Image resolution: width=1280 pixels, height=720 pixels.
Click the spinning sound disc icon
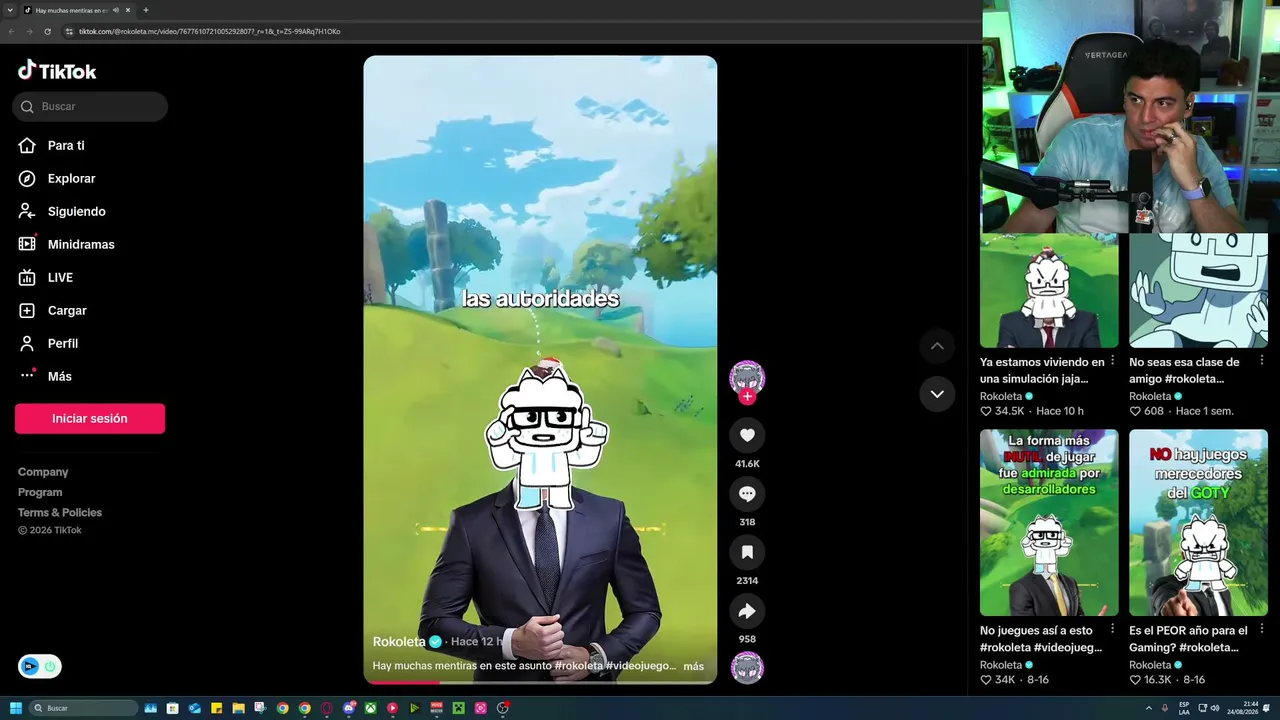pyautogui.click(x=747, y=667)
